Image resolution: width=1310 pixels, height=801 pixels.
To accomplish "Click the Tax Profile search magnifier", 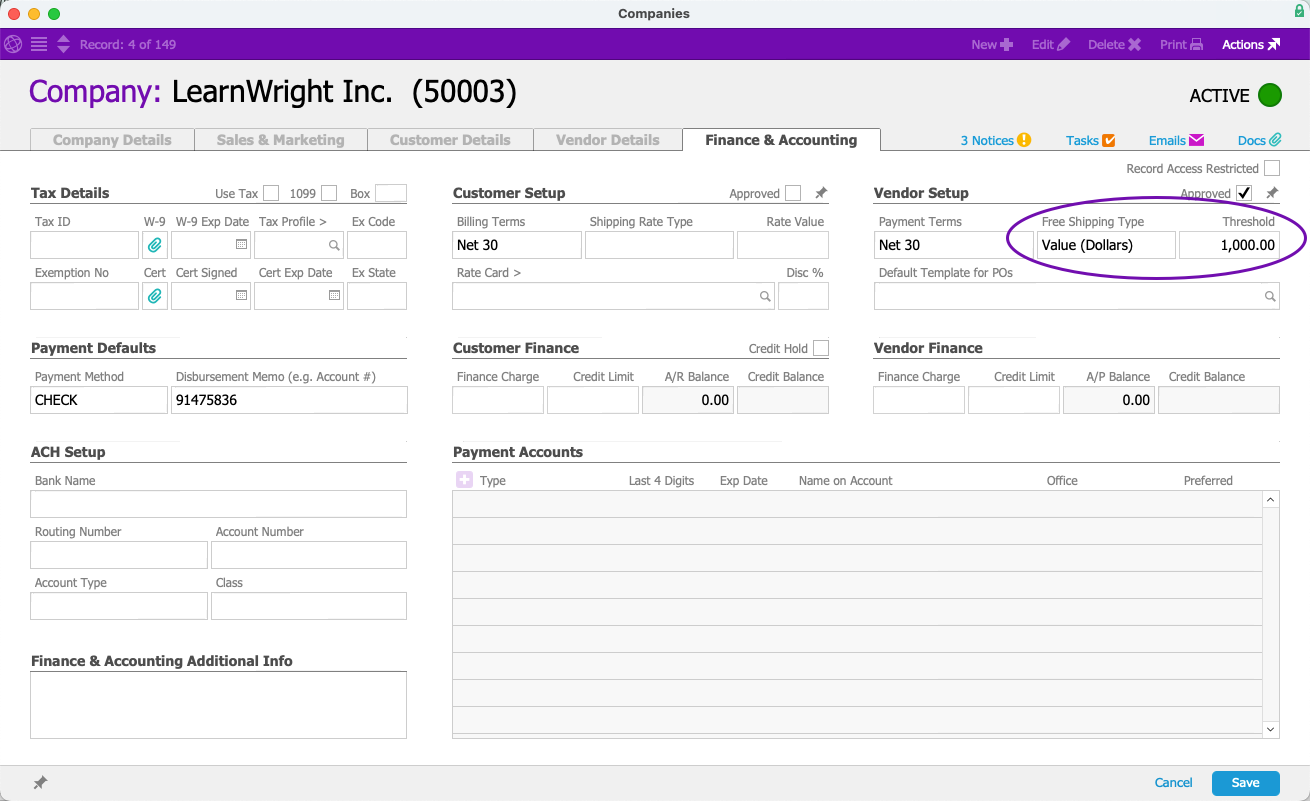I will [x=334, y=245].
